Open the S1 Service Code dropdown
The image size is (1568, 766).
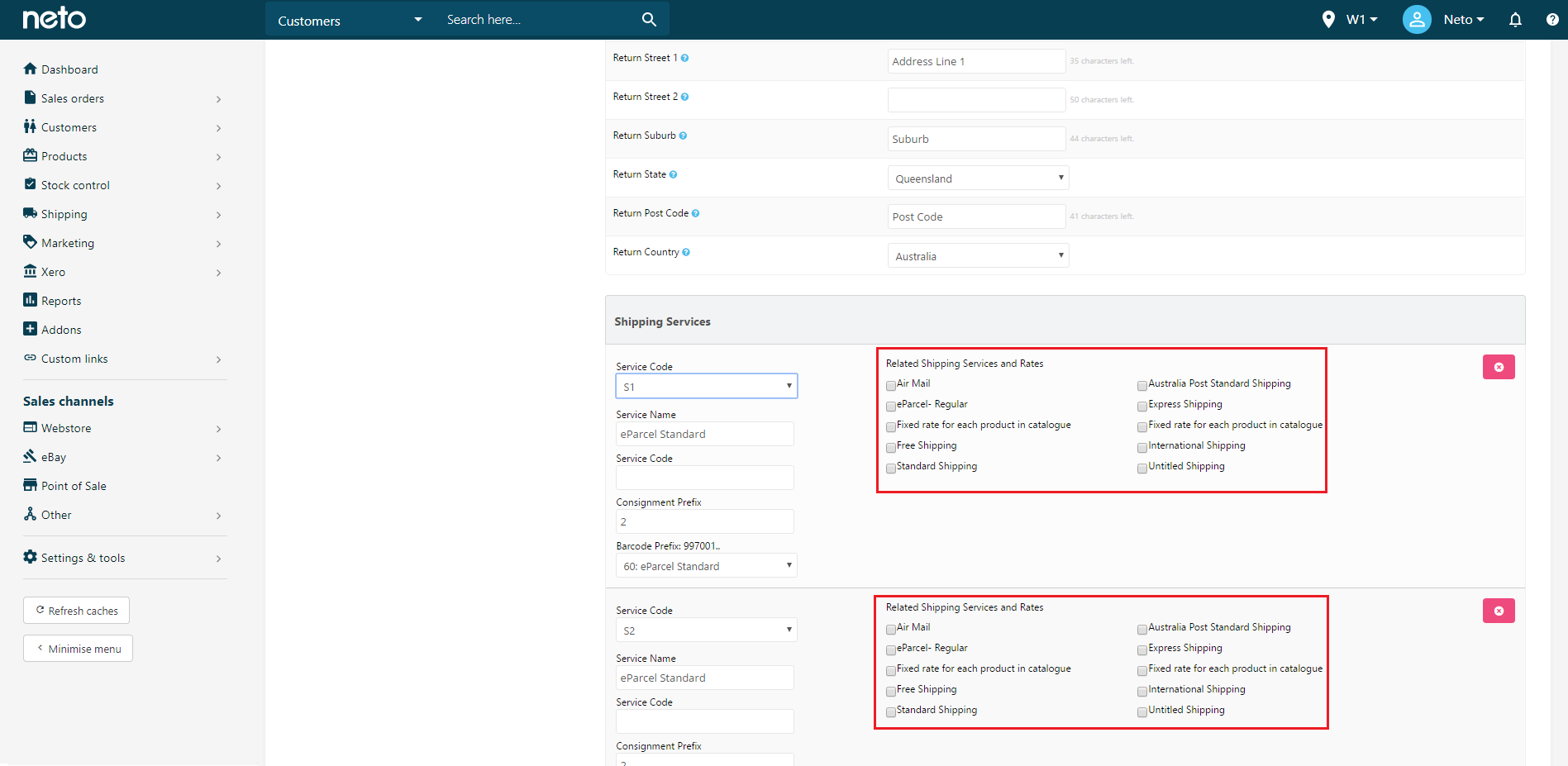coord(707,386)
